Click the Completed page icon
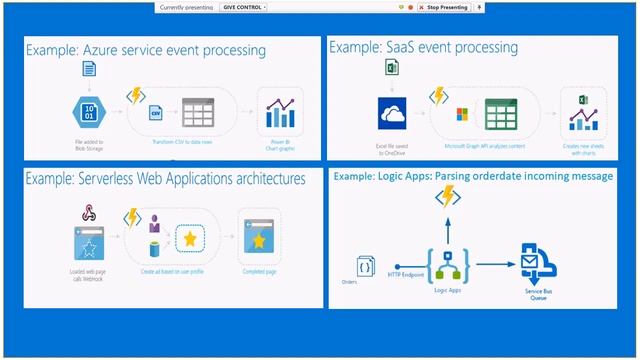The image size is (640, 360). [259, 236]
